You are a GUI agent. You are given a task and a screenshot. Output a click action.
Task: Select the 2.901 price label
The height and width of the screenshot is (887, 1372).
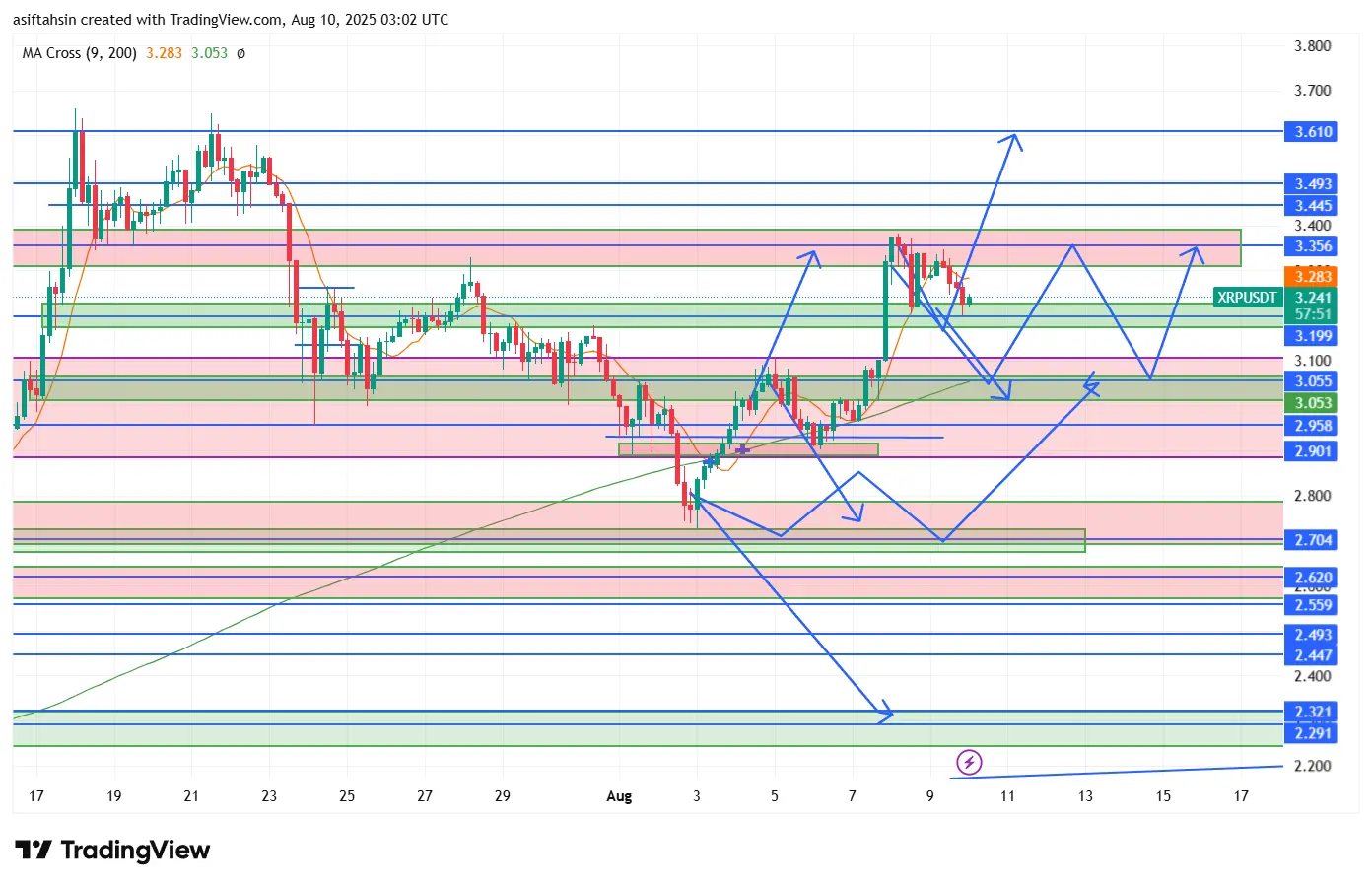1310,451
